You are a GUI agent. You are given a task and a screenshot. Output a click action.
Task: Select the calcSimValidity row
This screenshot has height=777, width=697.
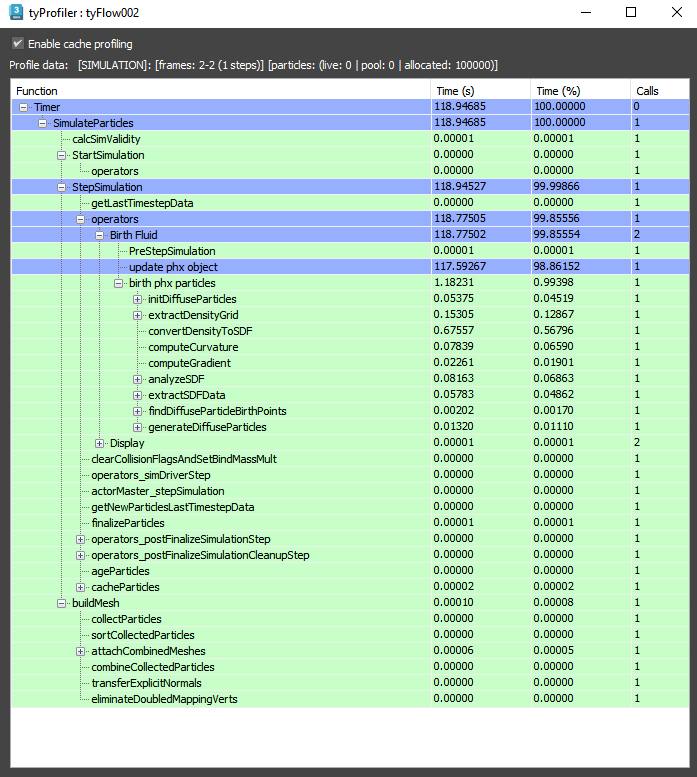(350, 139)
